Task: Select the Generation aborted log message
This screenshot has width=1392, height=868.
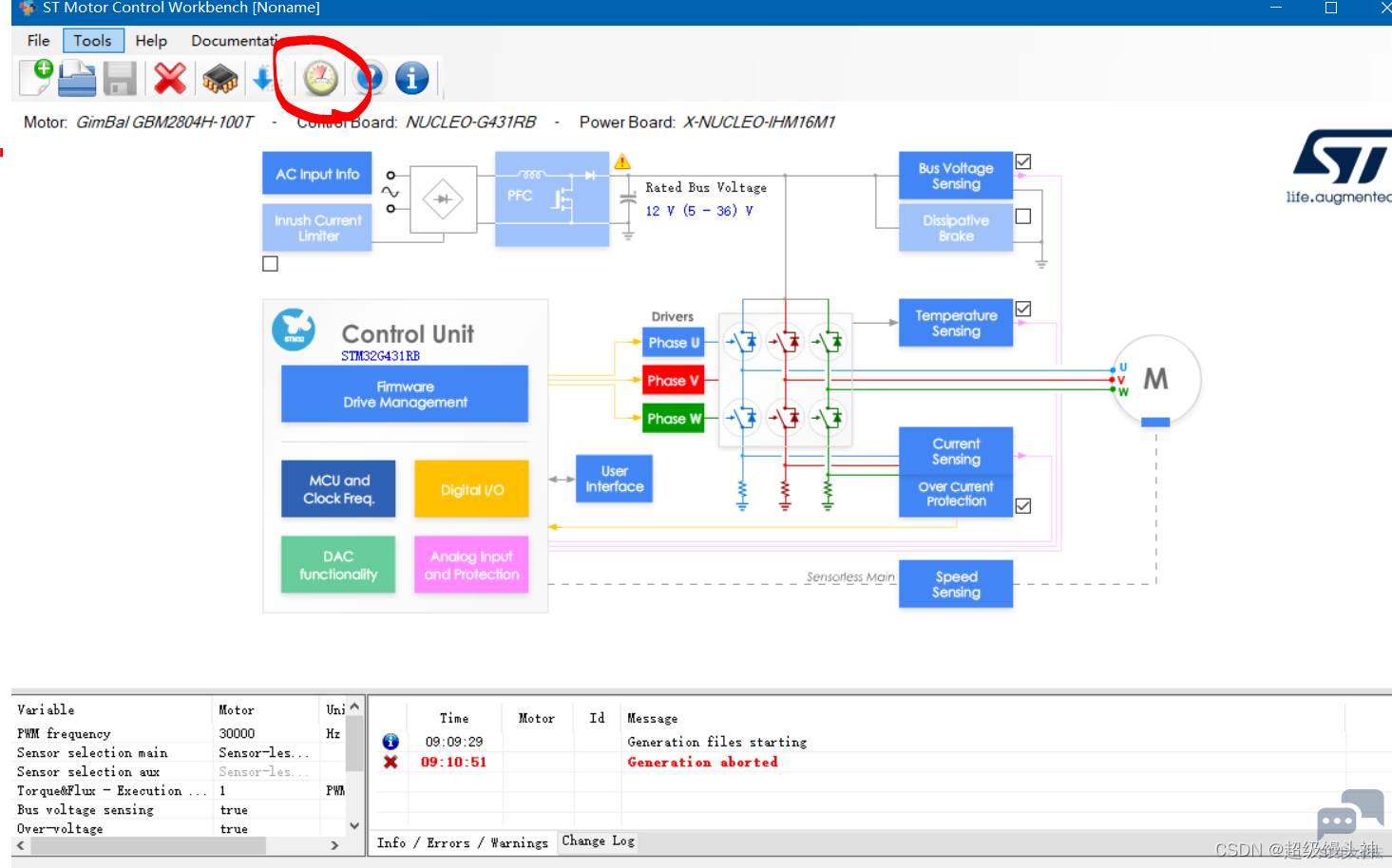Action: 702,762
